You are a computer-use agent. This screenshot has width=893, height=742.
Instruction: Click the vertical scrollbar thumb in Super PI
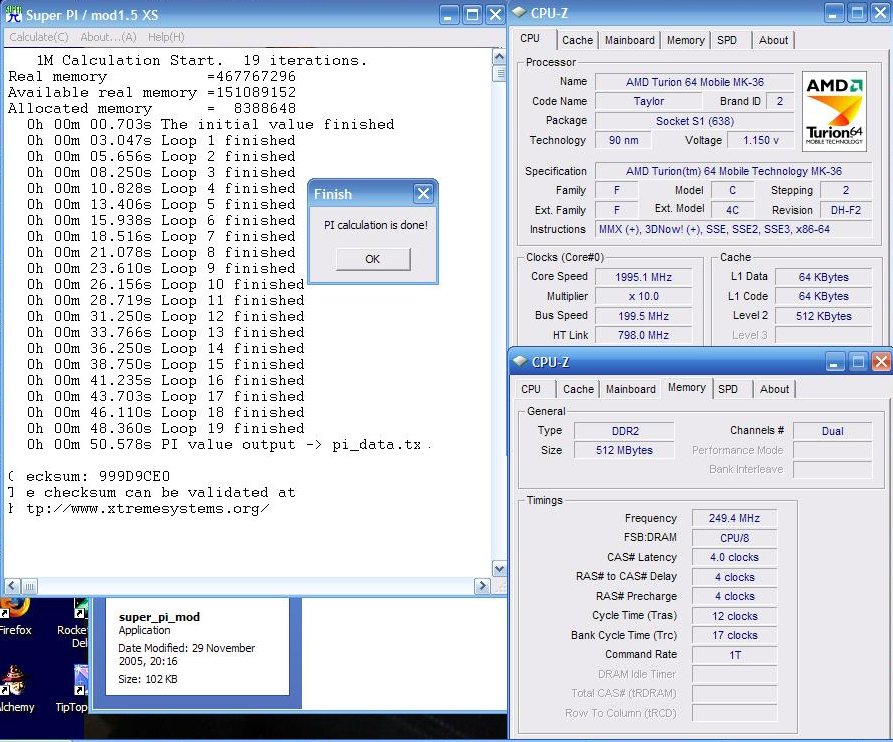499,73
